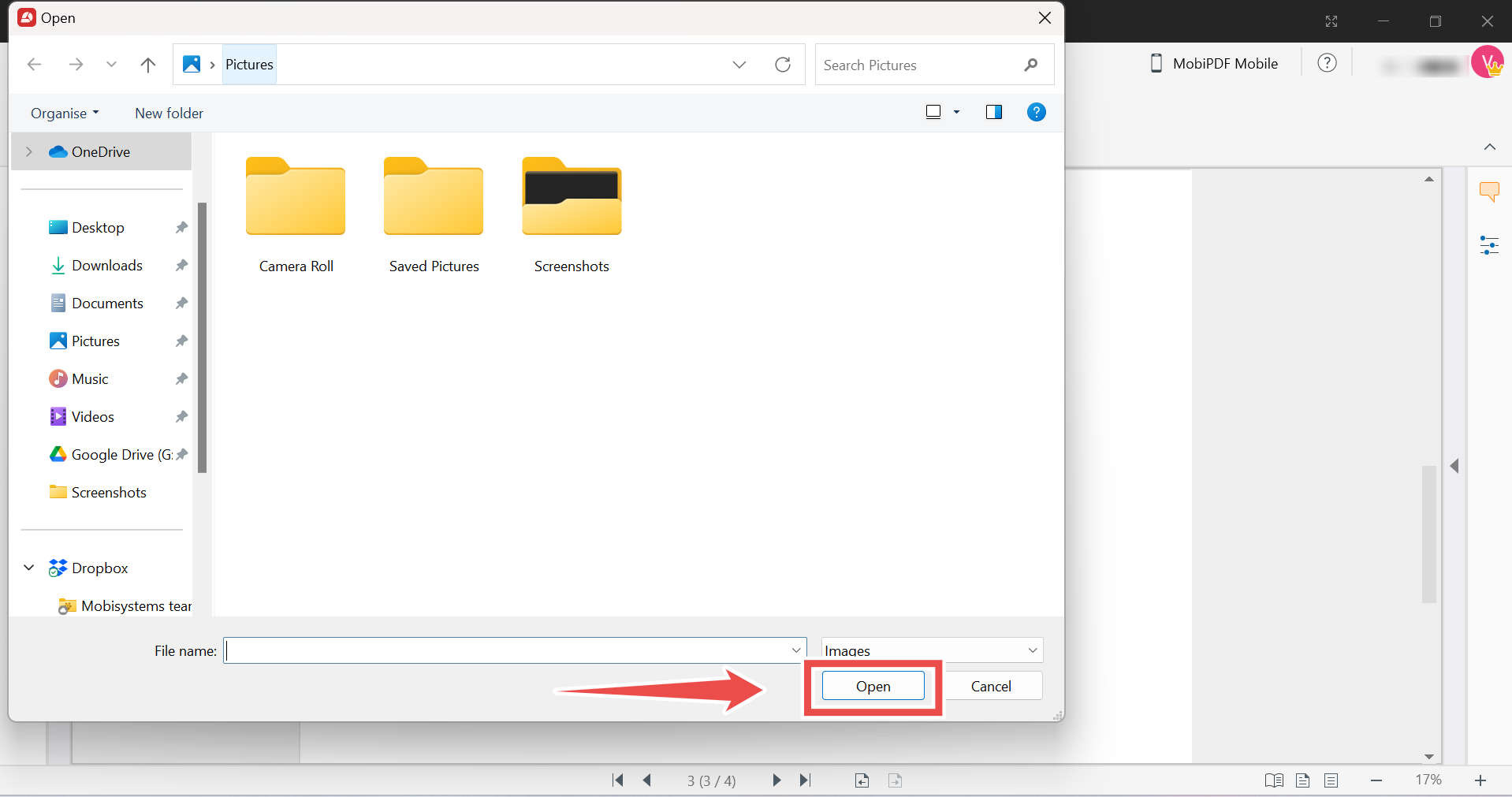Select Dropbox in navigation pane
This screenshot has height=797, width=1512.
pos(99,568)
